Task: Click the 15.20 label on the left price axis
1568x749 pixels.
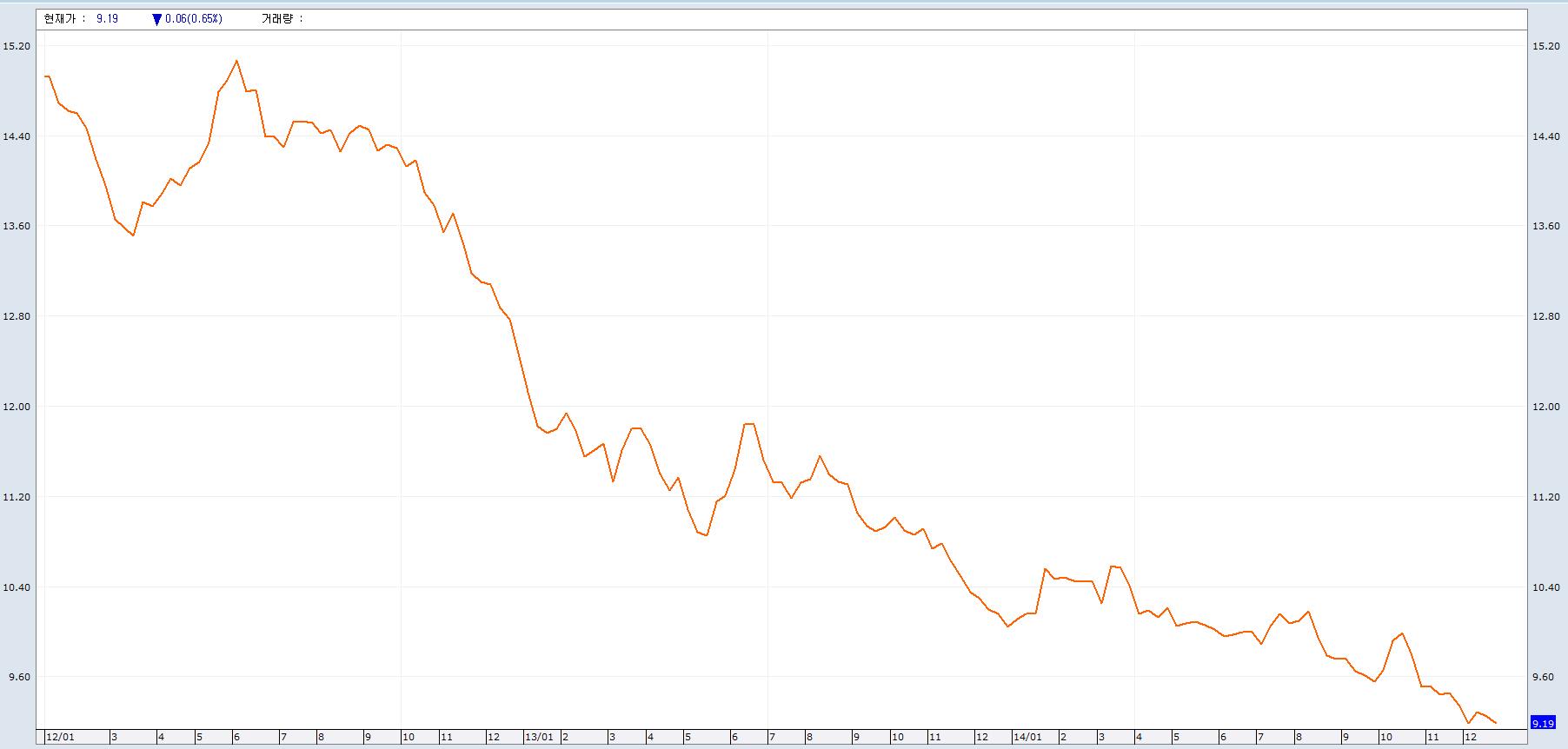Action: point(17,46)
